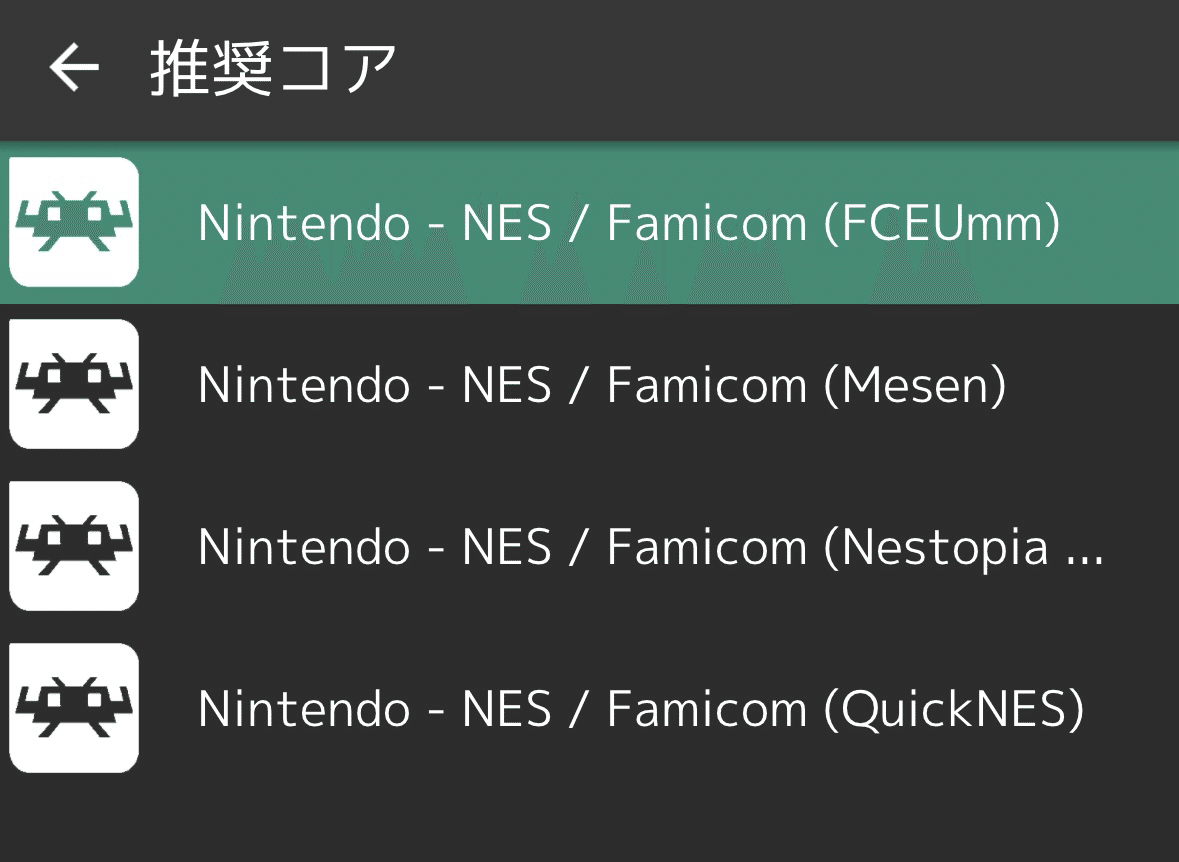Click the RetroArch invader icon beside FCEUmm
Image resolution: width=1179 pixels, height=862 pixels.
coord(74,222)
